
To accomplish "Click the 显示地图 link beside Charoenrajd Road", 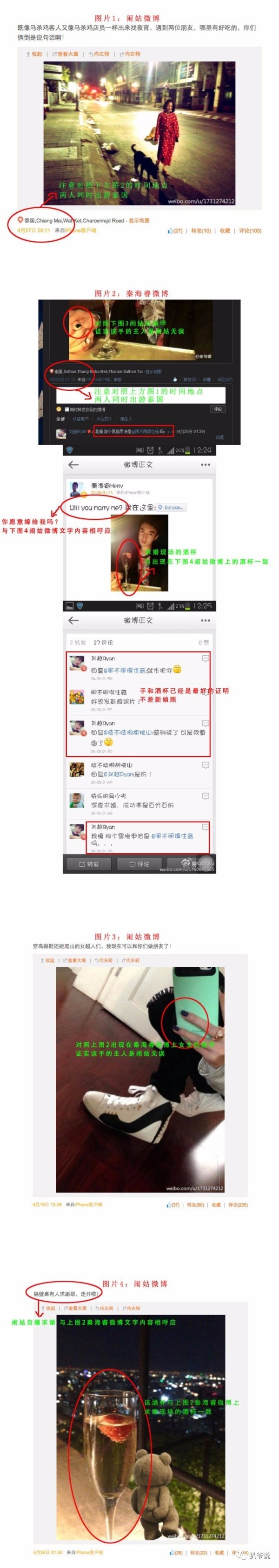I will (x=139, y=220).
